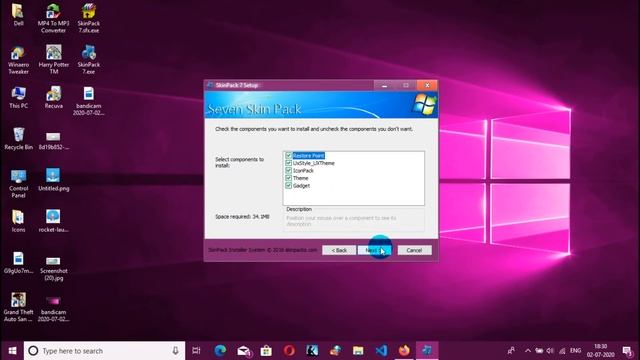Select Screenshot (20).jpg desktop file

coord(53,269)
